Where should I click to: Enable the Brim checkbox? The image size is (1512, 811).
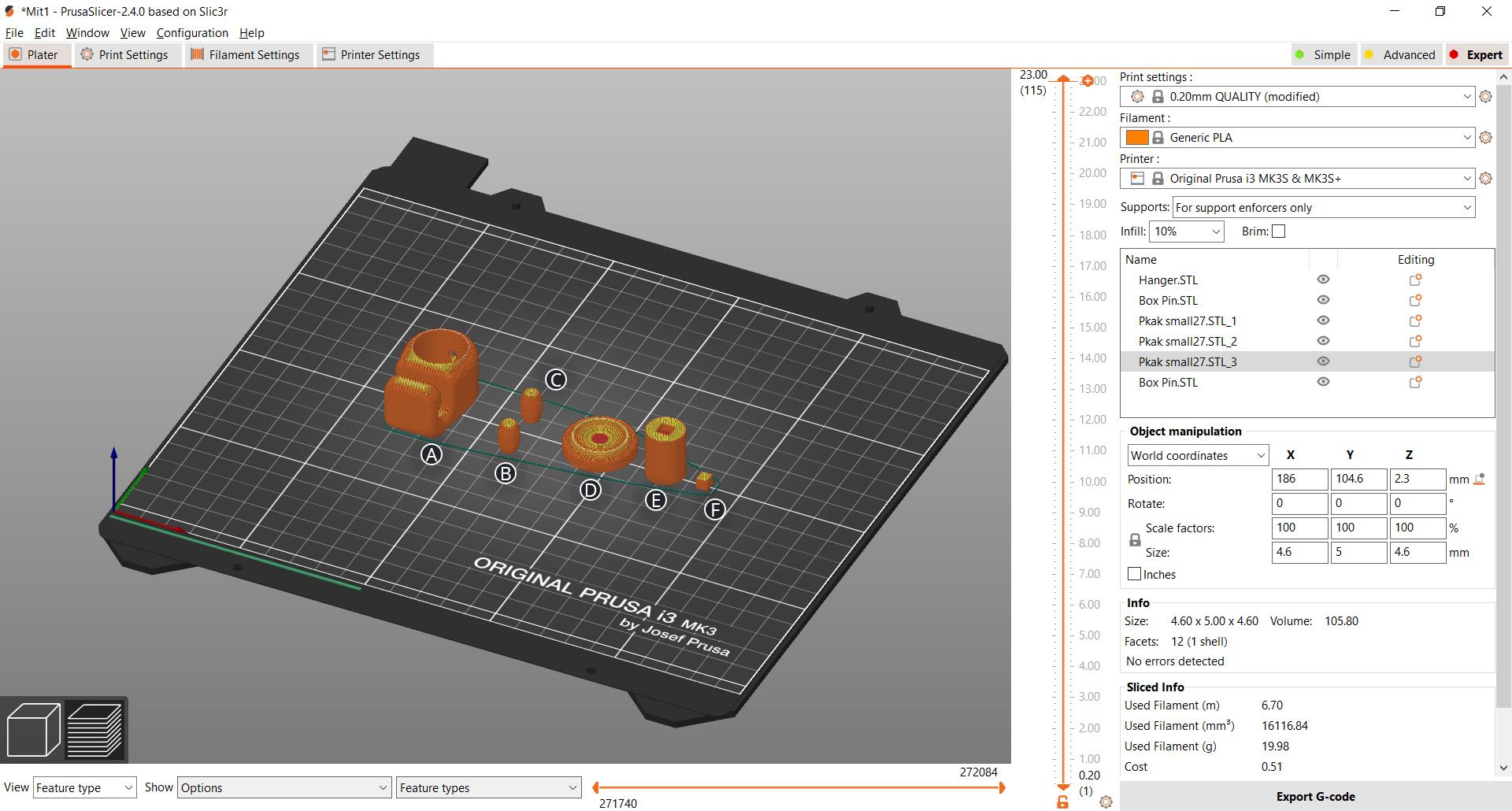pyautogui.click(x=1278, y=231)
